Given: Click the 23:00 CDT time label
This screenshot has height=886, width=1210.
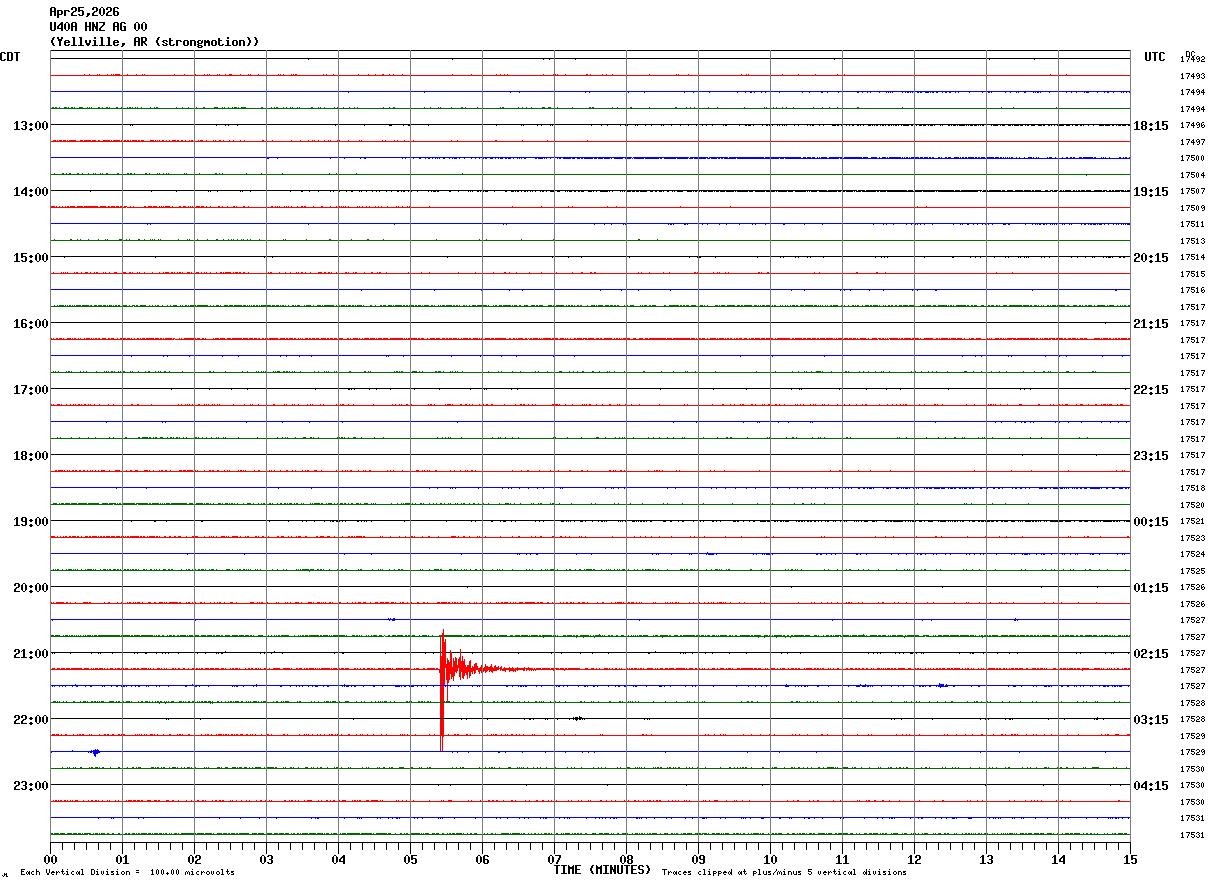Looking at the screenshot, I should click(x=30, y=786).
